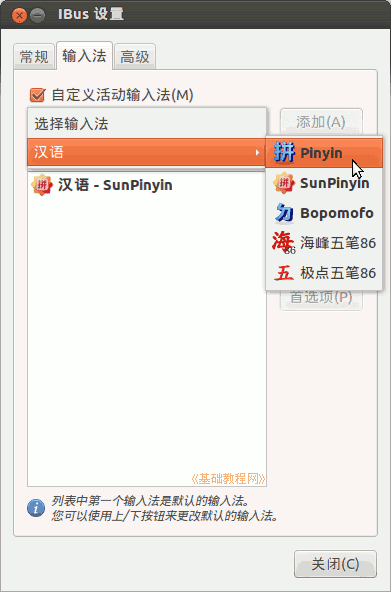This screenshot has width=391, height=592.
Task: Select 汉语 - SunPinyin list row
Action: coord(147,185)
